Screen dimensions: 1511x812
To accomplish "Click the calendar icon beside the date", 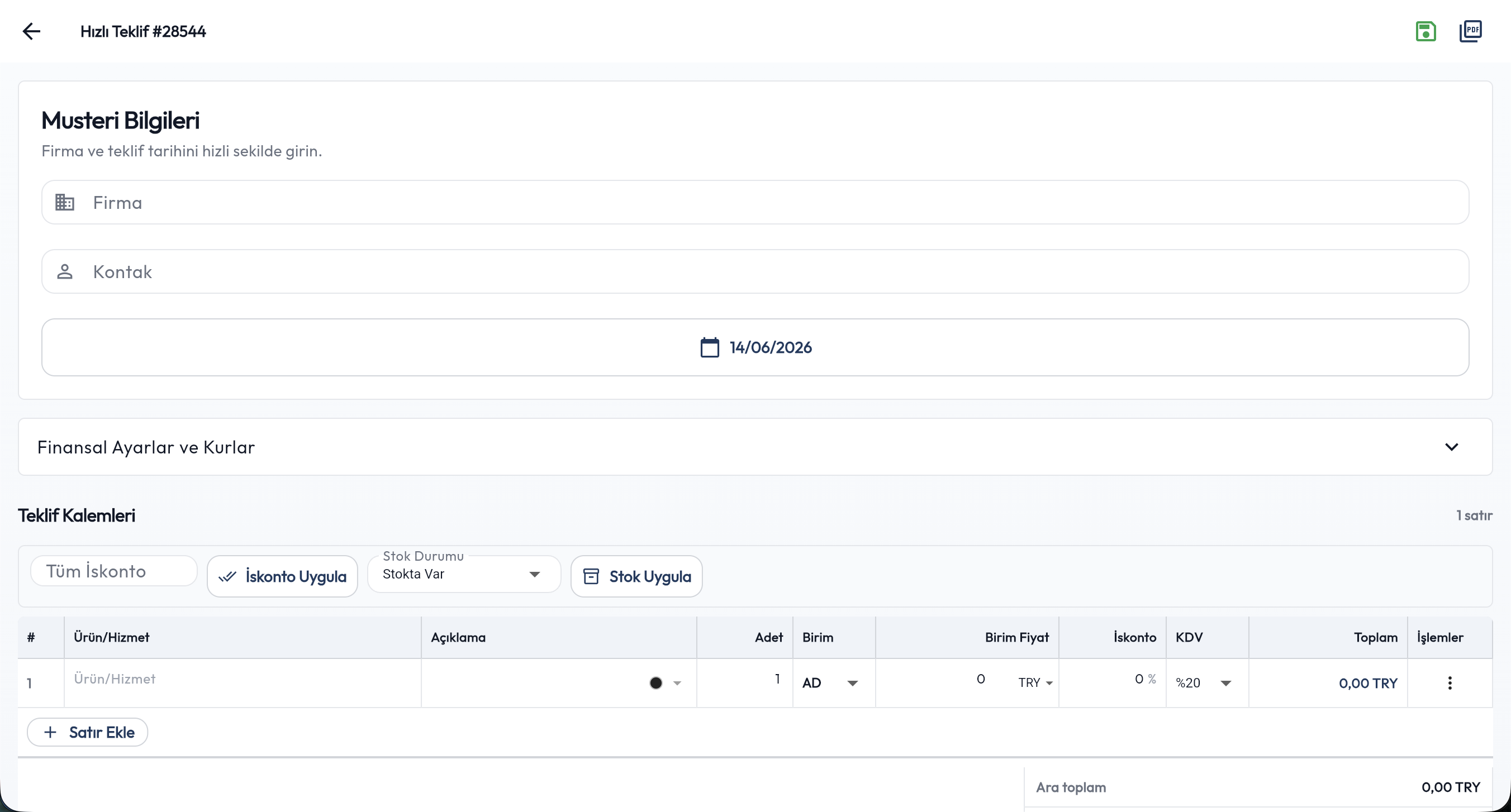I will click(710, 347).
